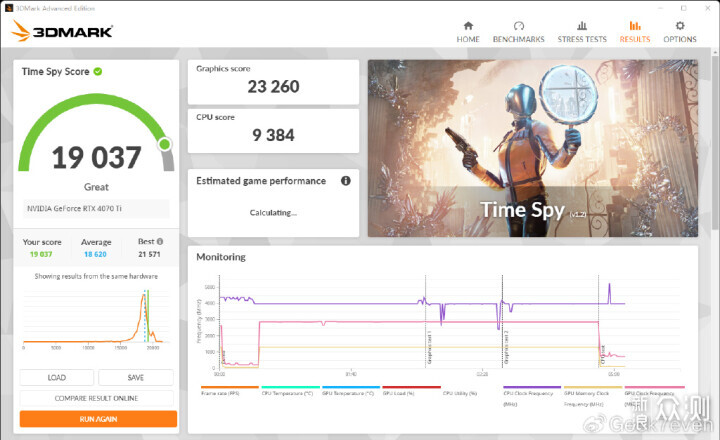This screenshot has width=720, height=440.
Task: Click 'Showing results from the same hardware'
Action: click(x=96, y=276)
